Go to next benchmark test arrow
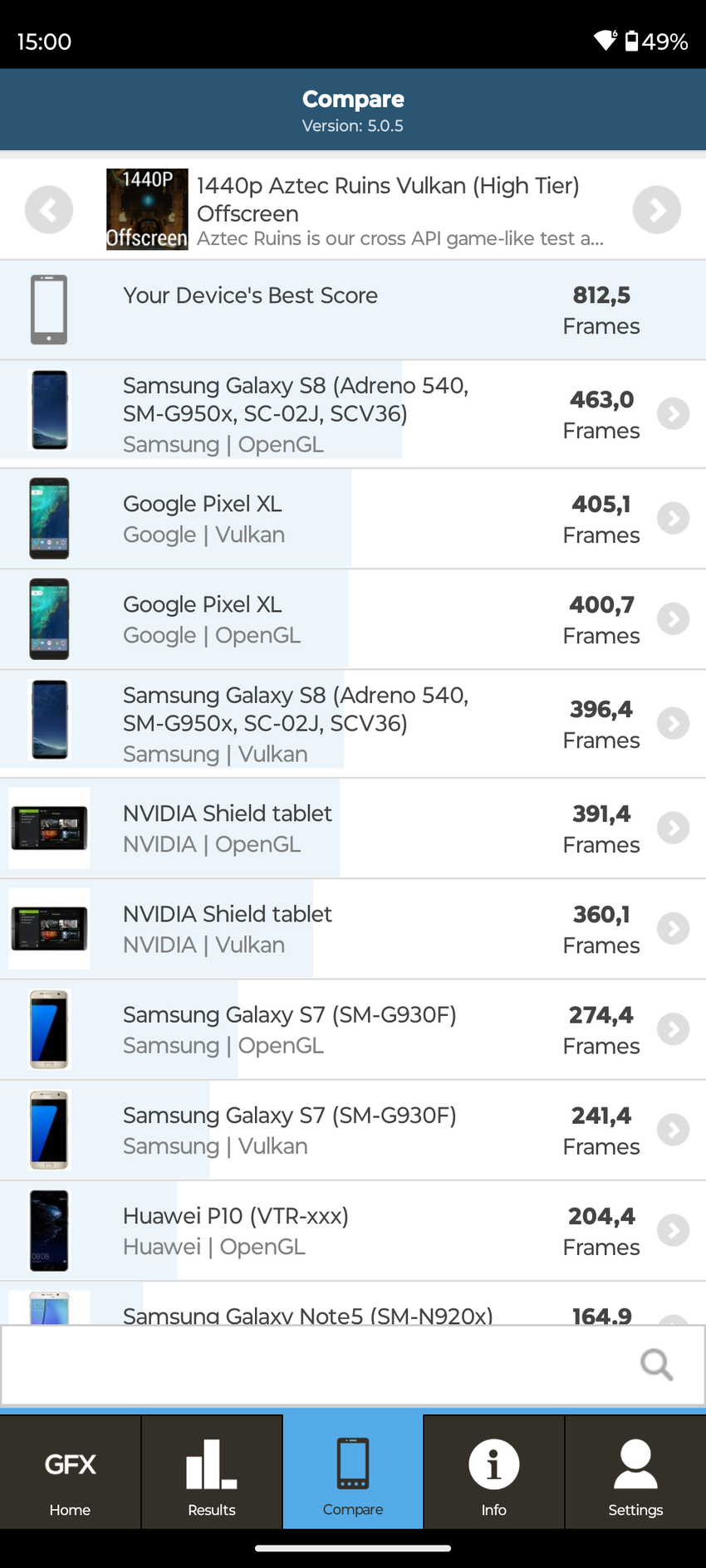706x1568 pixels. pos(656,210)
